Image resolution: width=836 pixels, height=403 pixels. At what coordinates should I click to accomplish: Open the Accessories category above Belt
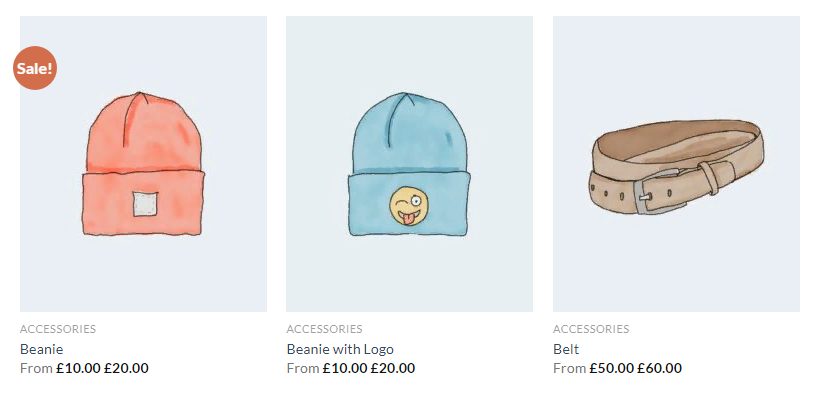coord(591,329)
